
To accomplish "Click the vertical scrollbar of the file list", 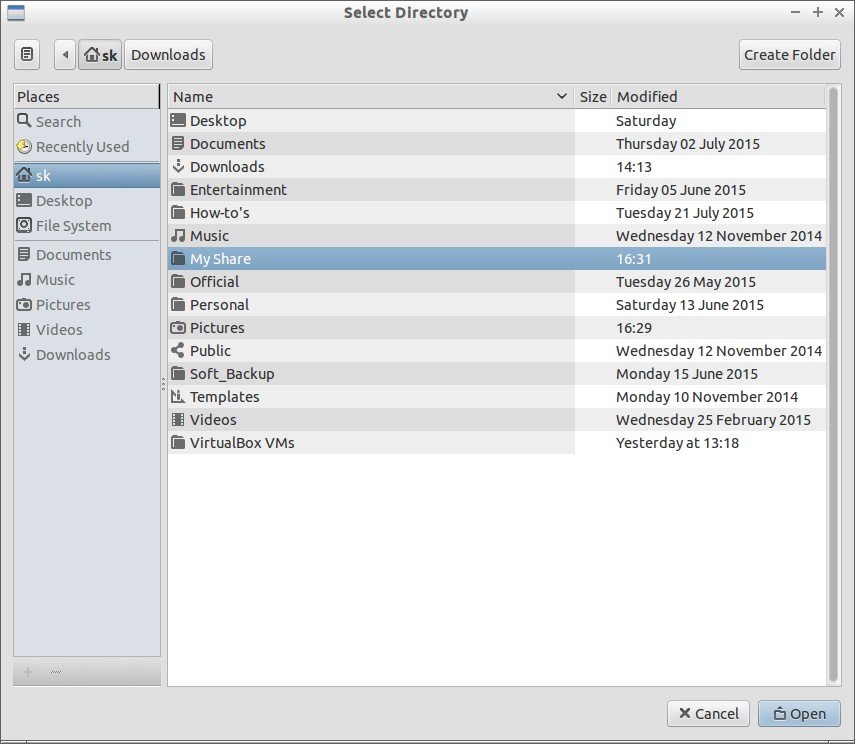I will (833, 384).
